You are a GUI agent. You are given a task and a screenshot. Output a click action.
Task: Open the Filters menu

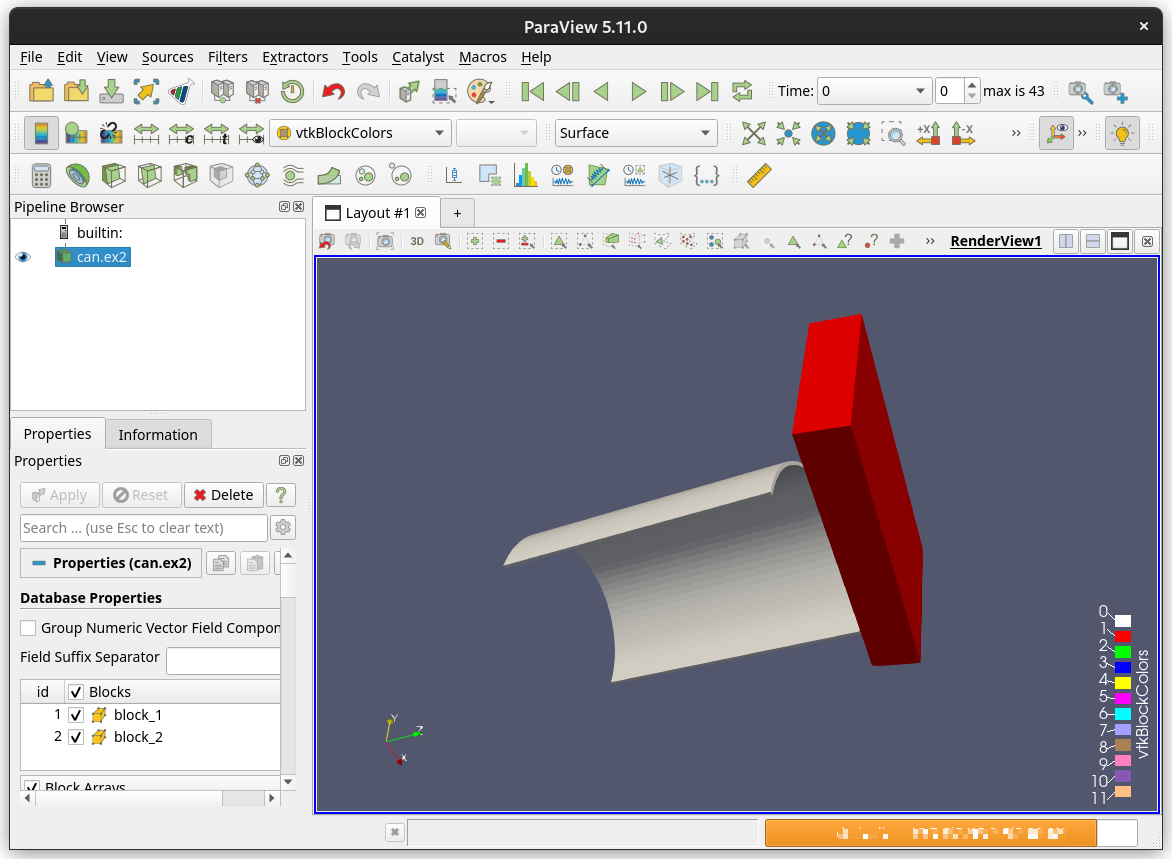227,57
